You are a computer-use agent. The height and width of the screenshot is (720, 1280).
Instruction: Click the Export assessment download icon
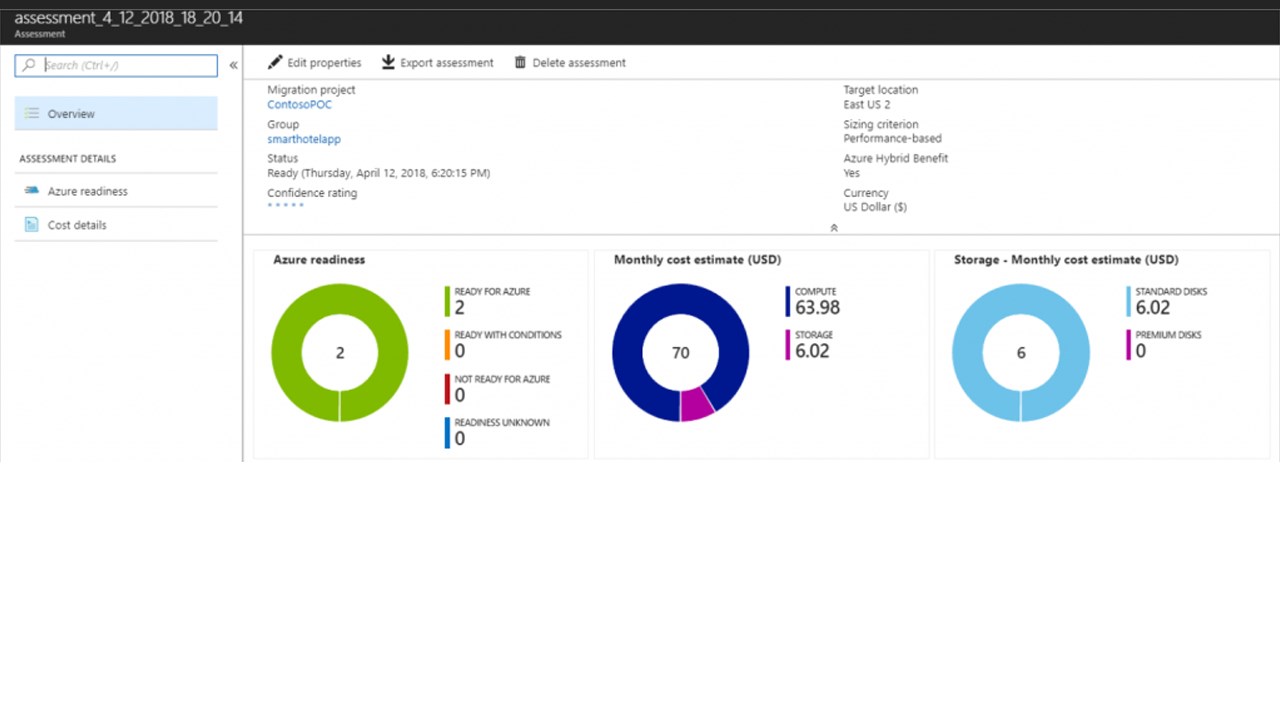click(388, 62)
